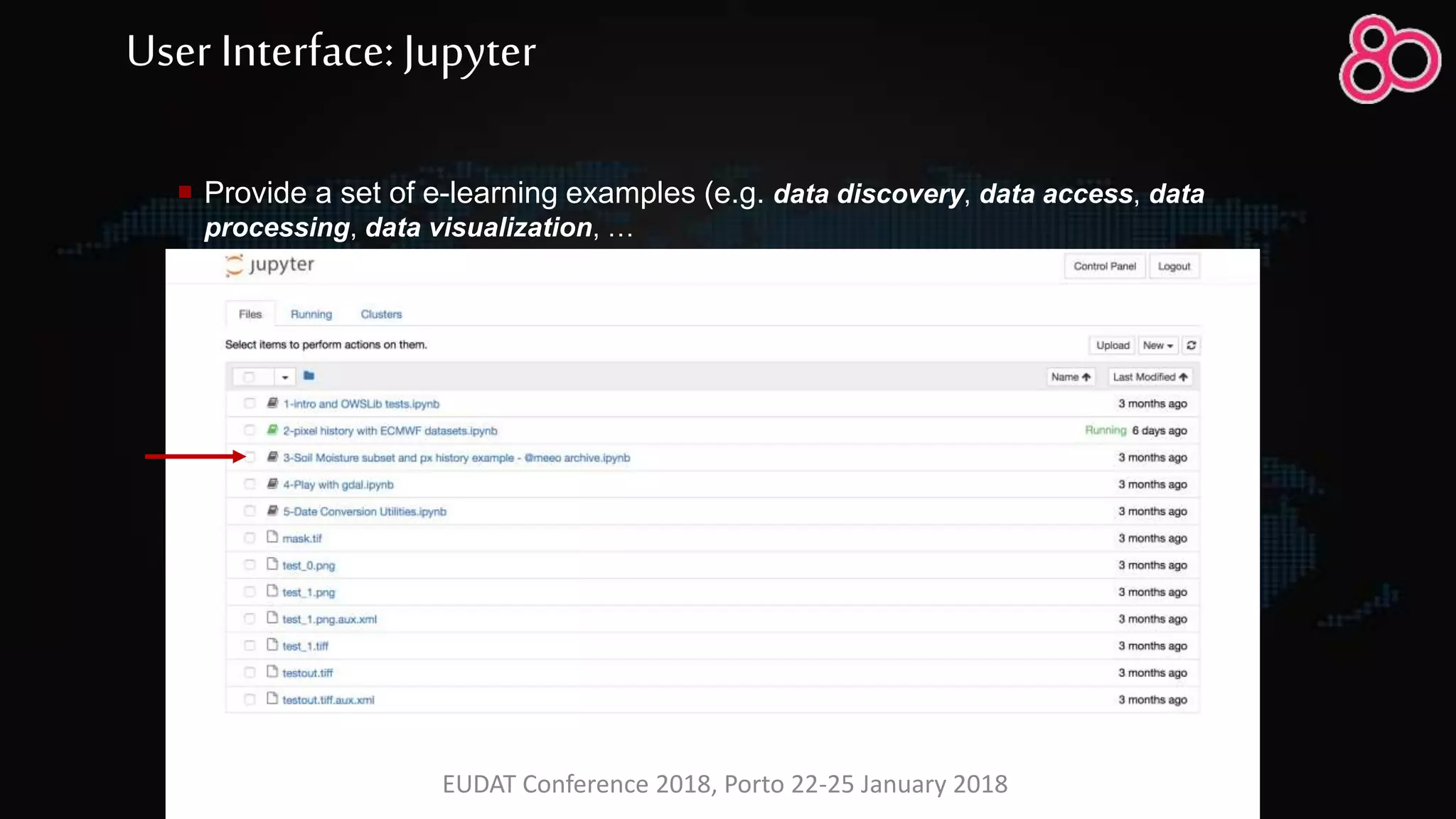This screenshot has height=819, width=1456.
Task: Click the '6 days ago' modified time
Action: [x=1160, y=431]
